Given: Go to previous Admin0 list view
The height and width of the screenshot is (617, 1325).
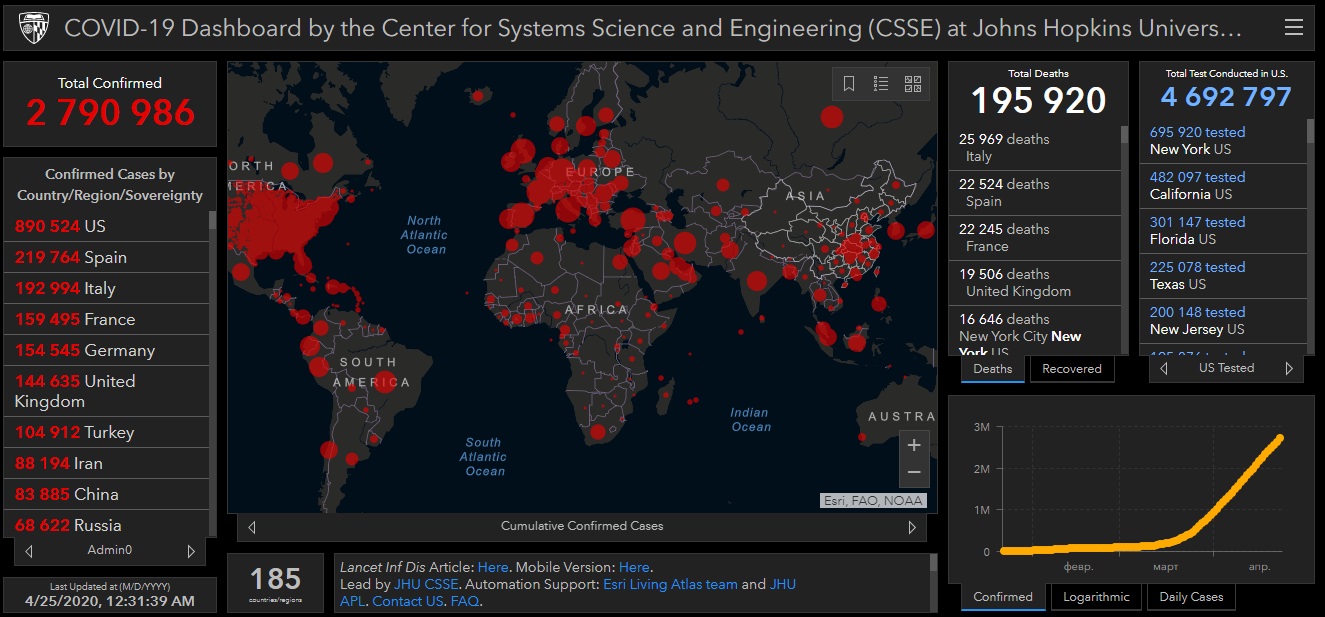Looking at the screenshot, I should click(29, 551).
